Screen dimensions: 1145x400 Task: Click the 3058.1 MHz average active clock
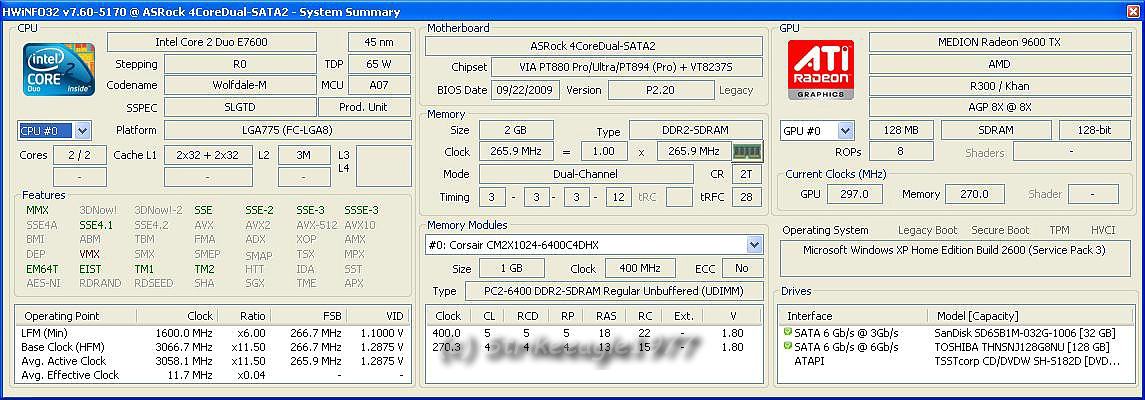[x=184, y=361]
